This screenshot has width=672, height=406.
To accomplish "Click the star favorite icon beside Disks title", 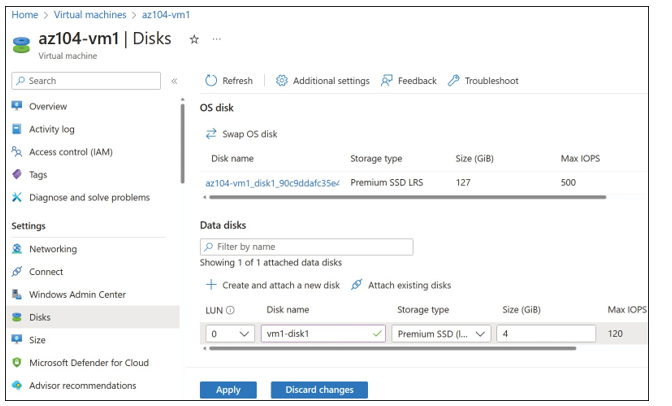I will [x=194, y=39].
